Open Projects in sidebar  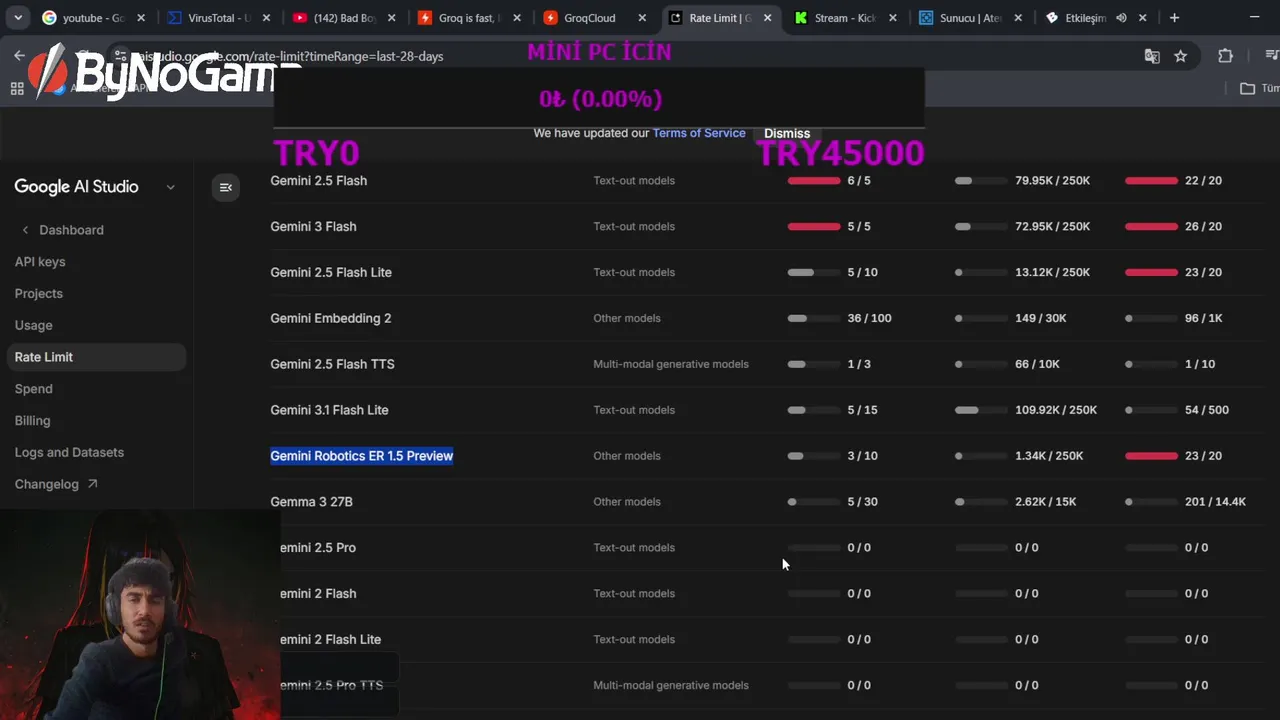(x=39, y=294)
